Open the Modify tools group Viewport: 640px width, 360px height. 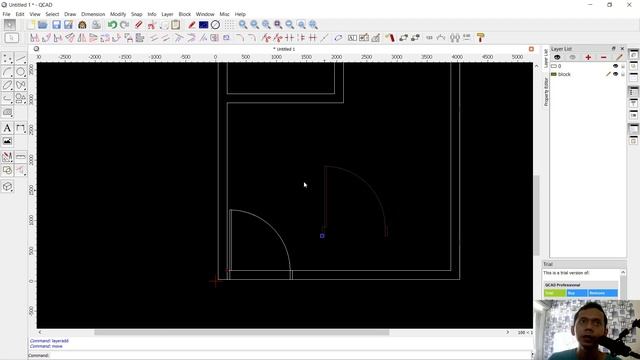click(7, 157)
